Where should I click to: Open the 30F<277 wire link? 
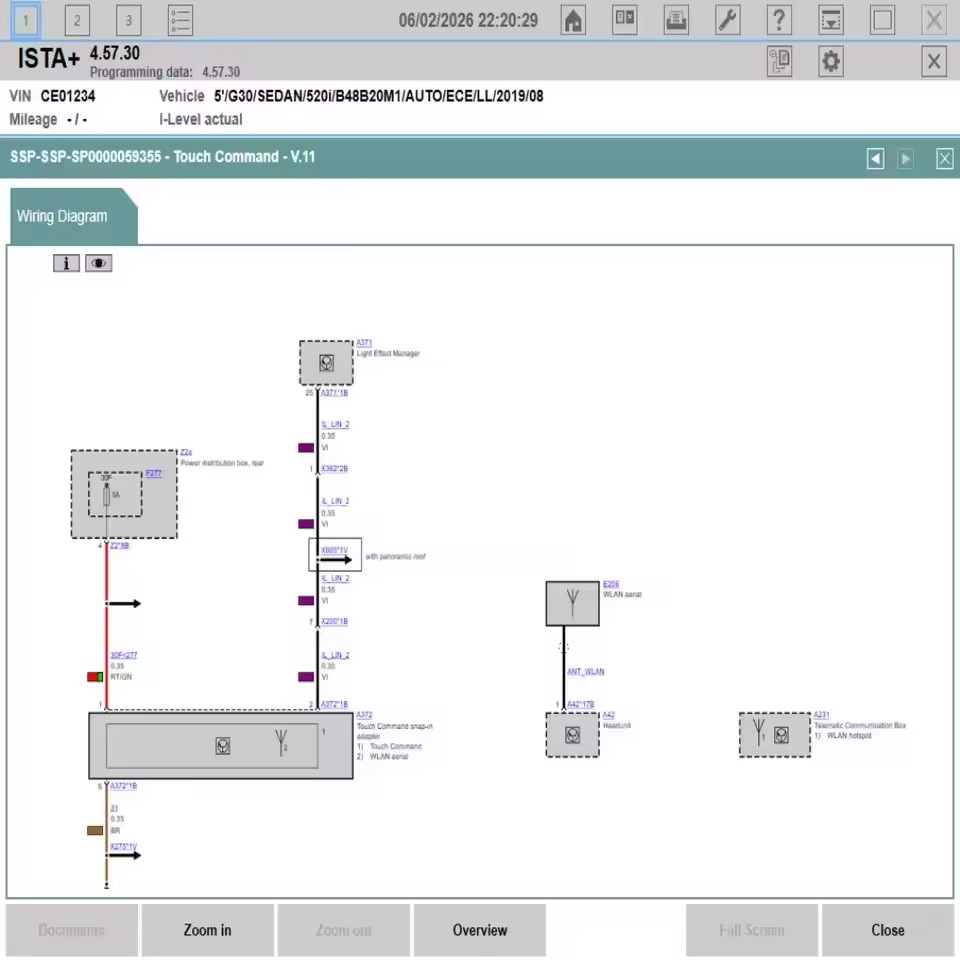pyautogui.click(x=124, y=655)
